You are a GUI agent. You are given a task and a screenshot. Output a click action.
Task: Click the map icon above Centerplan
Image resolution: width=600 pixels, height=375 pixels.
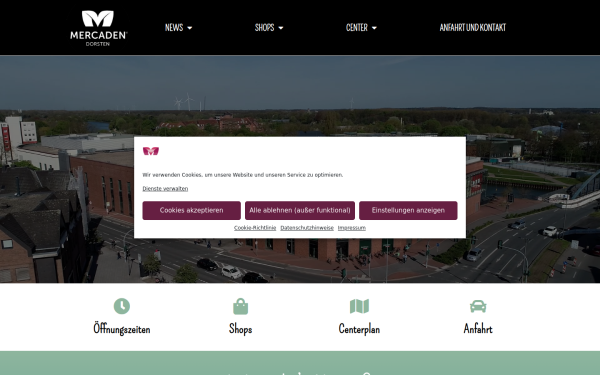point(359,306)
